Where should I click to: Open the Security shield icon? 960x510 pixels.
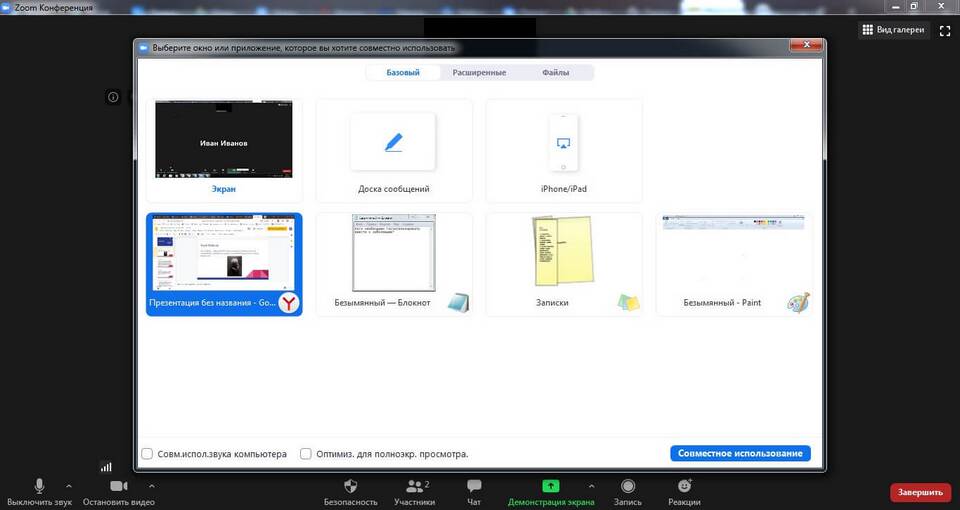pos(350,486)
